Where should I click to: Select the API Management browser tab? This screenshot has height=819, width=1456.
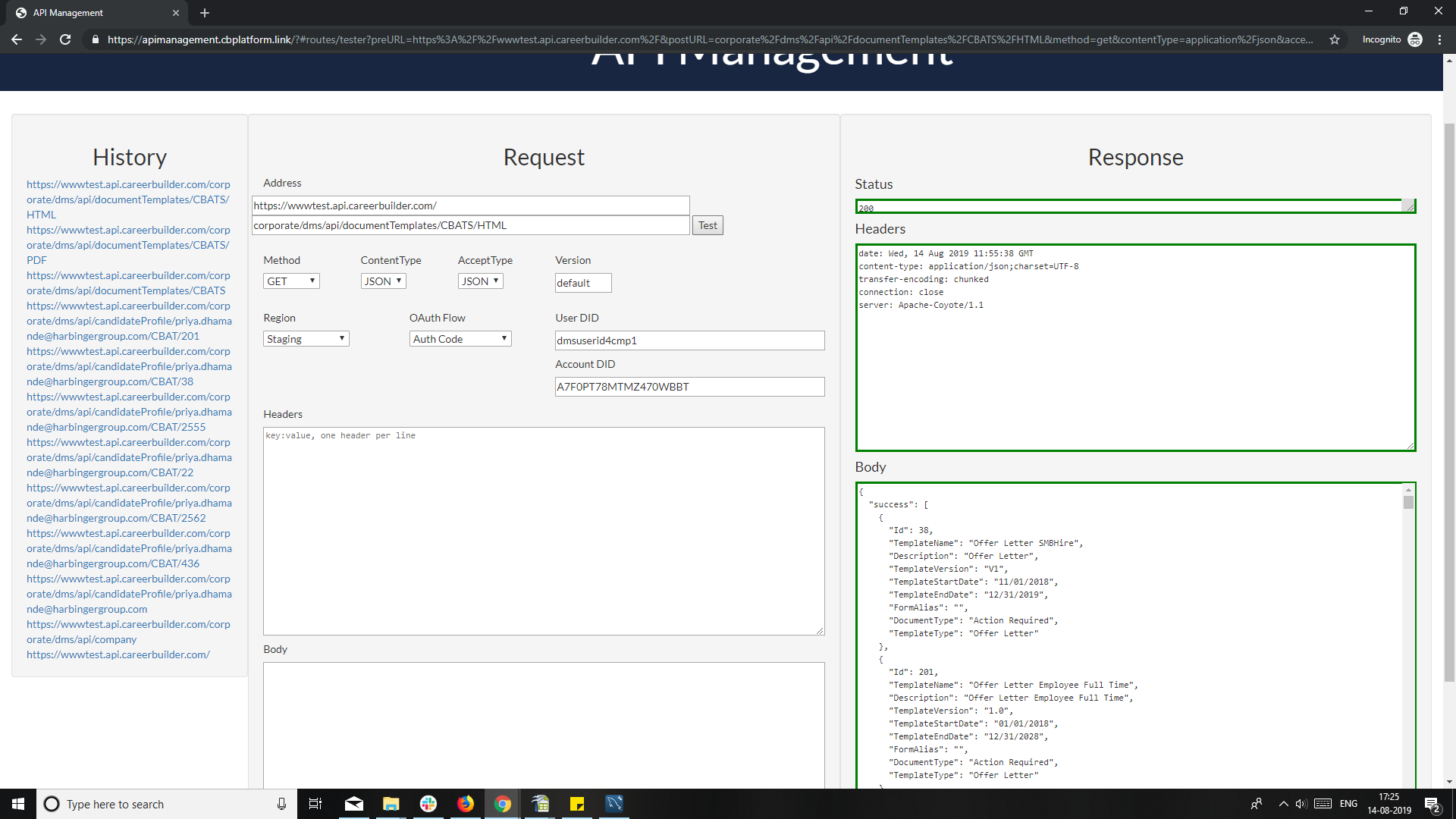[x=91, y=13]
